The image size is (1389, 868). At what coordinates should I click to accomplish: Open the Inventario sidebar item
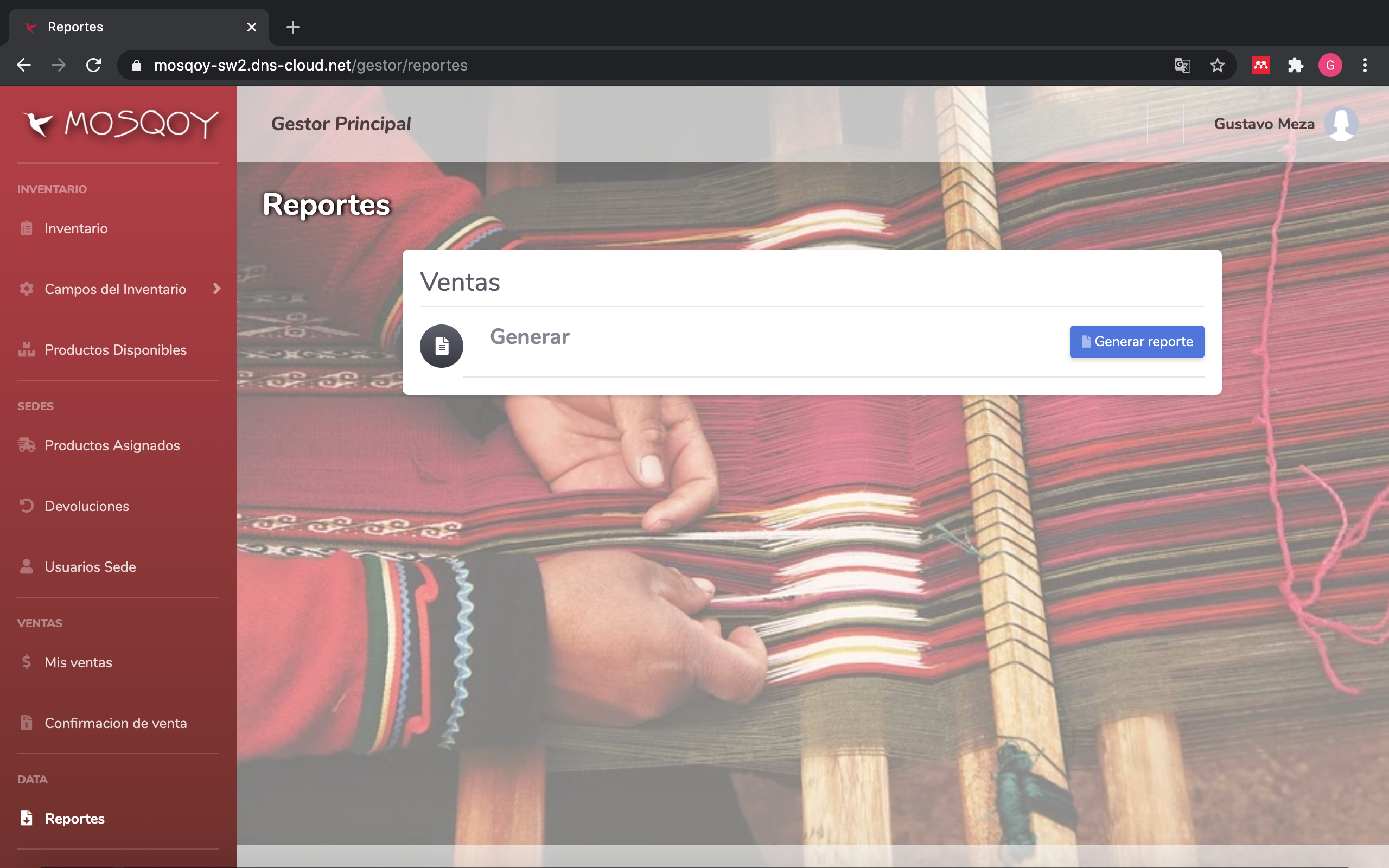coord(76,228)
